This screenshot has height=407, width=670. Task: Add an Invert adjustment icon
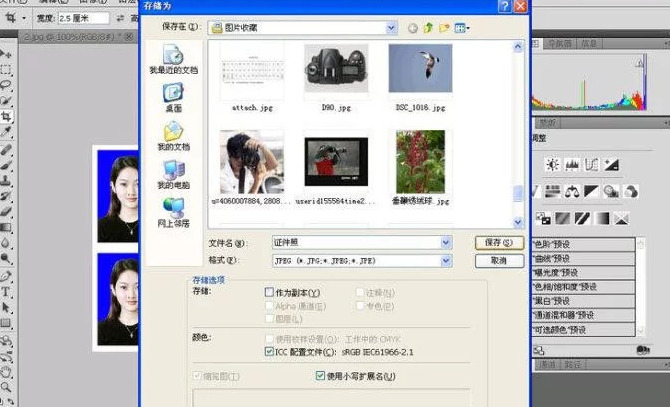pyautogui.click(x=543, y=219)
